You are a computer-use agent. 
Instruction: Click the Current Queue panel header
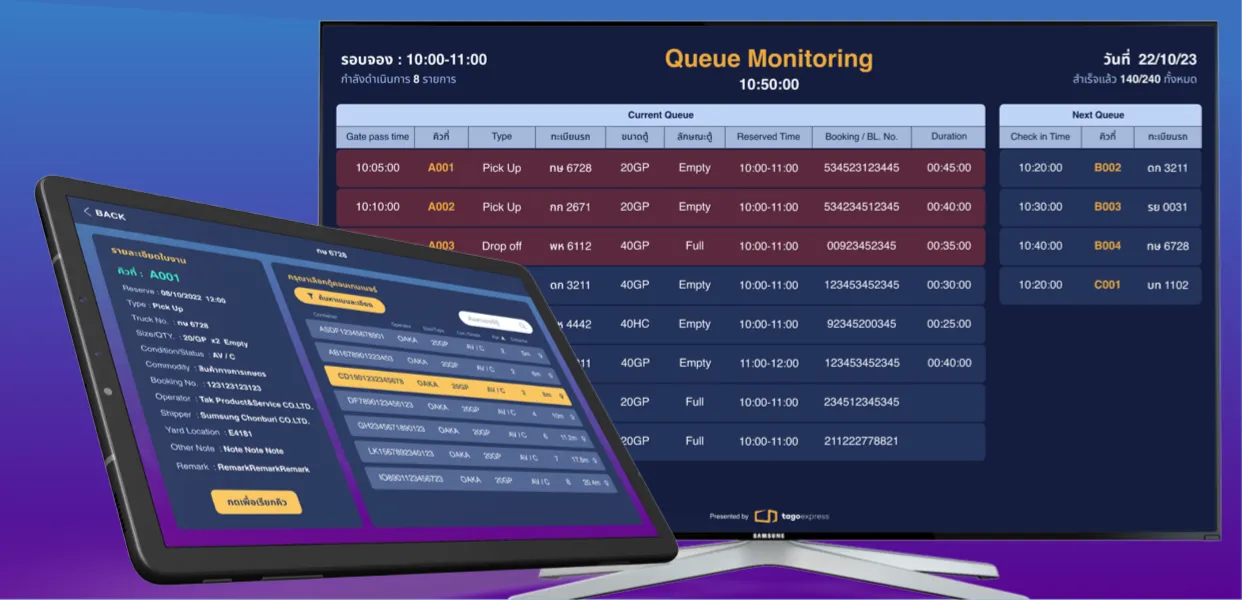click(x=660, y=115)
